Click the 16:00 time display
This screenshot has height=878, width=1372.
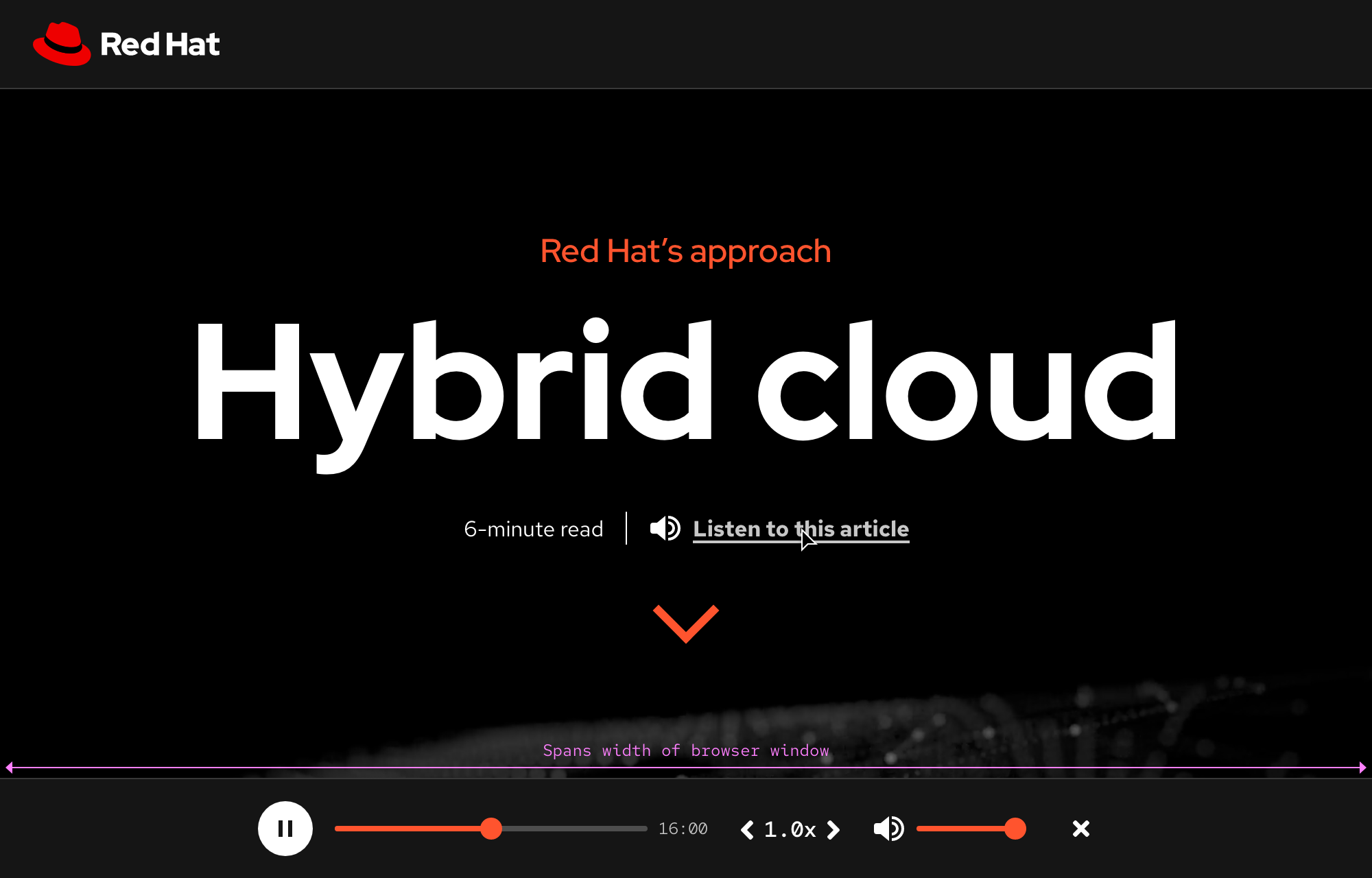pos(683,828)
